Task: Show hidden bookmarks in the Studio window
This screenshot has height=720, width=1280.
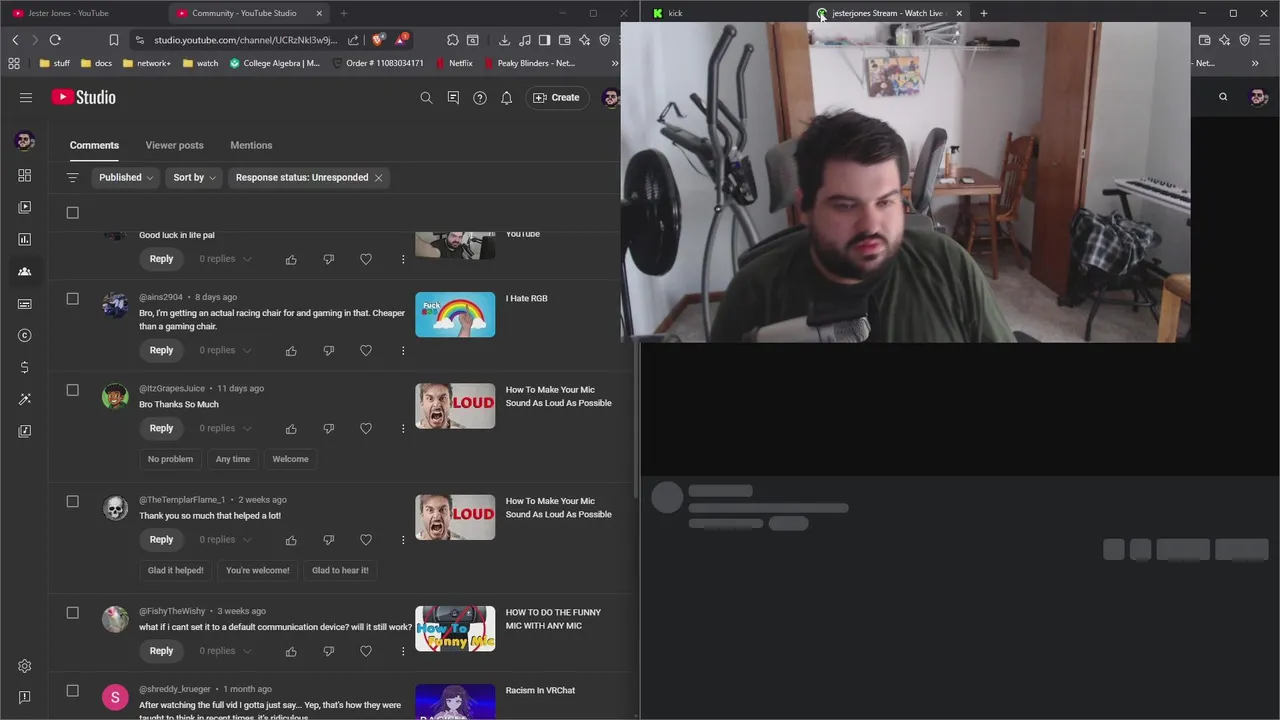Action: click(x=614, y=63)
